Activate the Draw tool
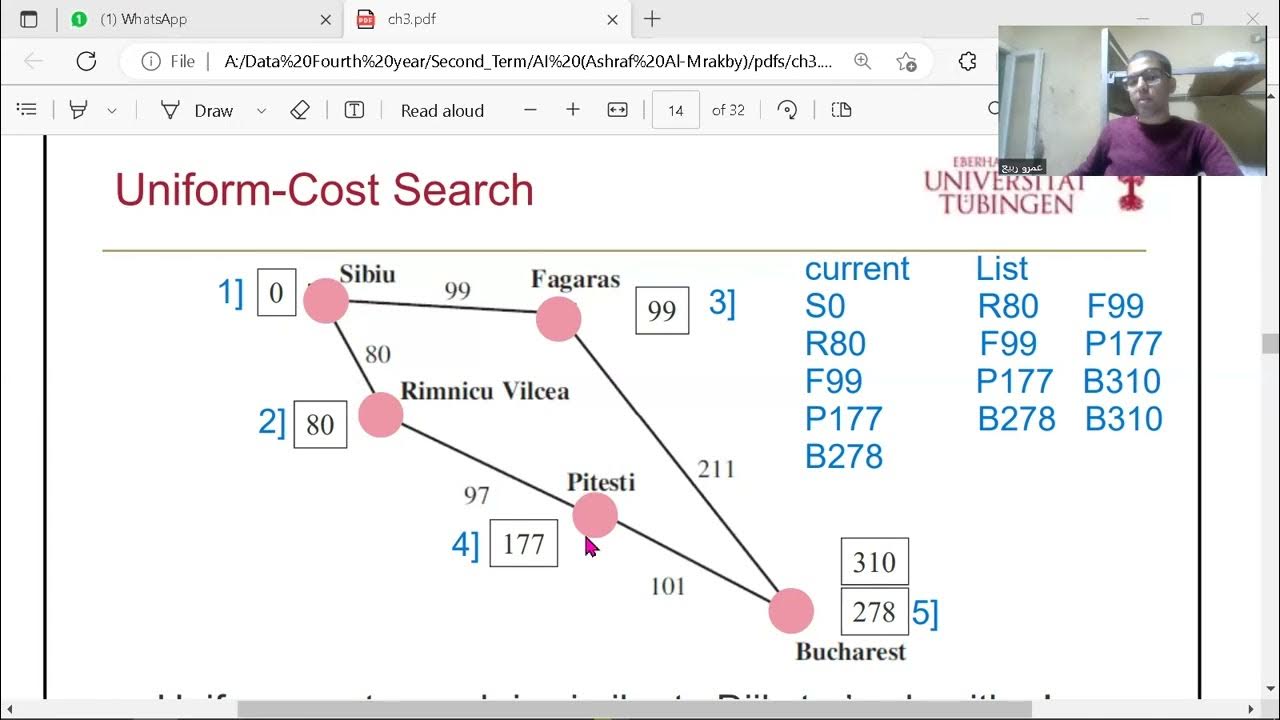The height and width of the screenshot is (720, 1280). [198, 110]
